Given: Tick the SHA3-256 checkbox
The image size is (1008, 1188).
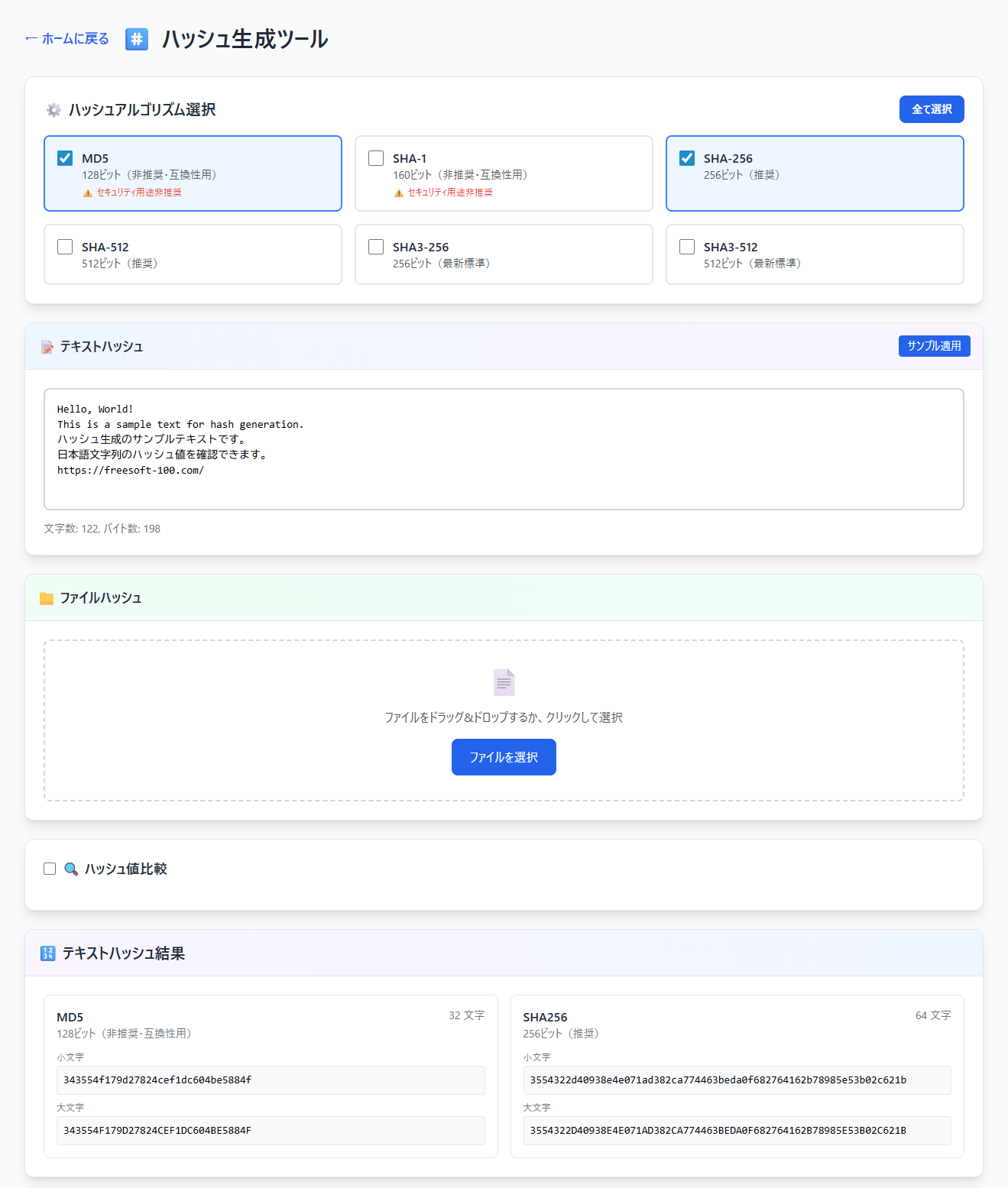Looking at the screenshot, I should tap(376, 247).
